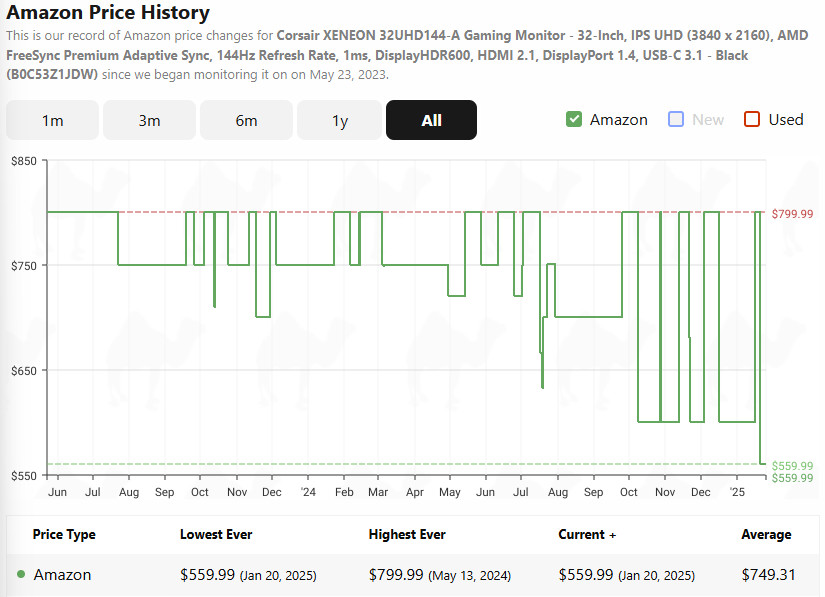Click the Highest Ever column header

click(406, 534)
